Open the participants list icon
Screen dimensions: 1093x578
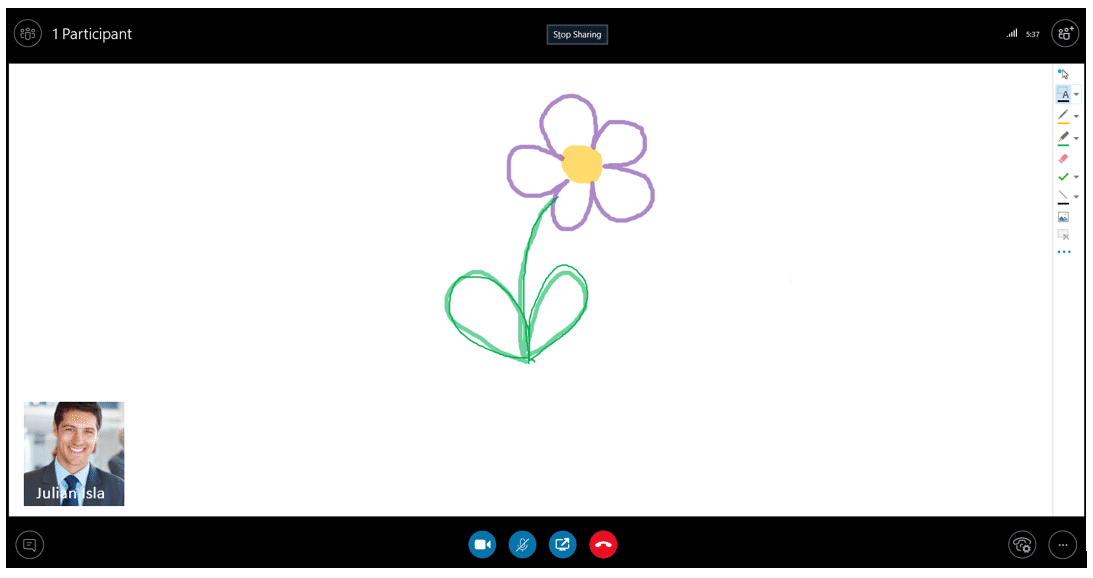pos(28,33)
